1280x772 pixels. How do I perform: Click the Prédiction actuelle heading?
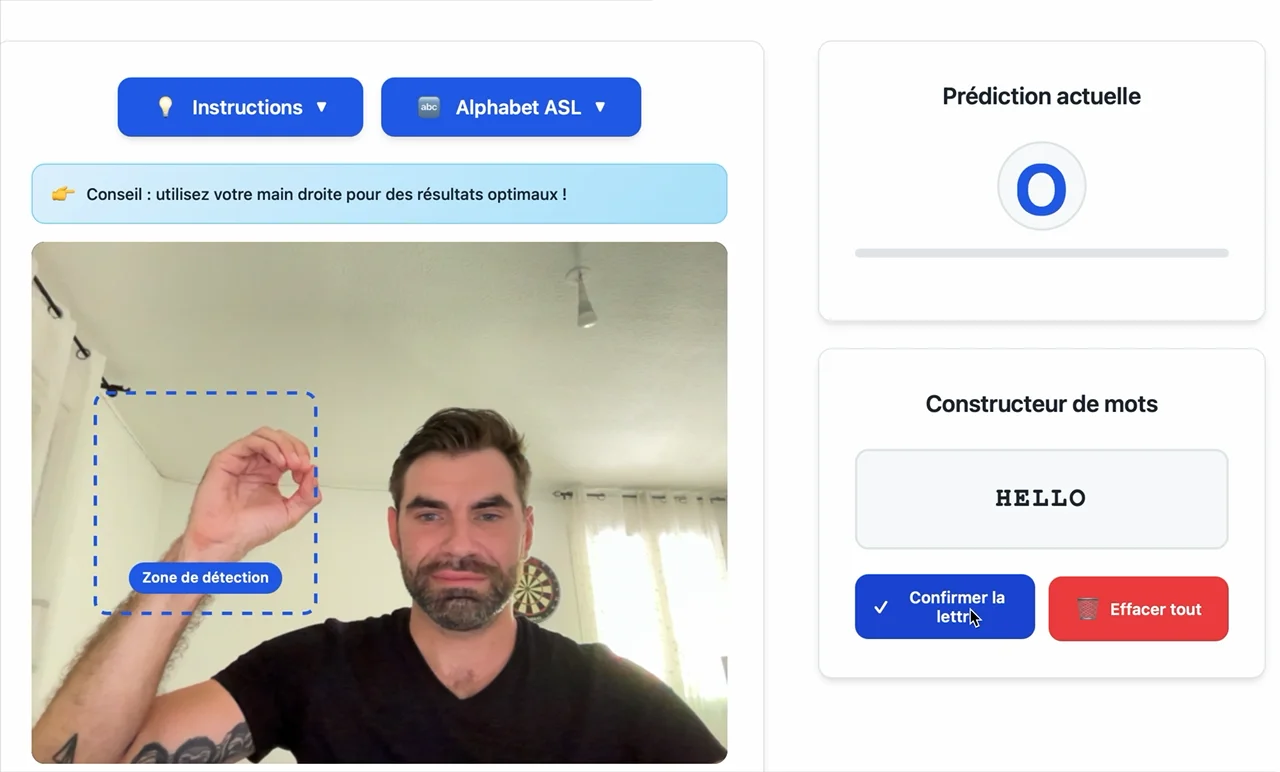coord(1041,96)
